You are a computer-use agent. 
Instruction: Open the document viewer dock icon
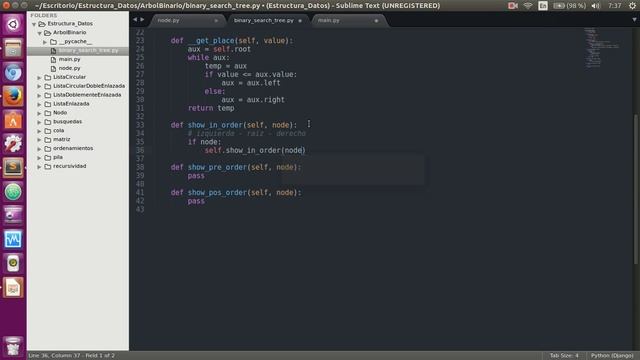click(13, 288)
